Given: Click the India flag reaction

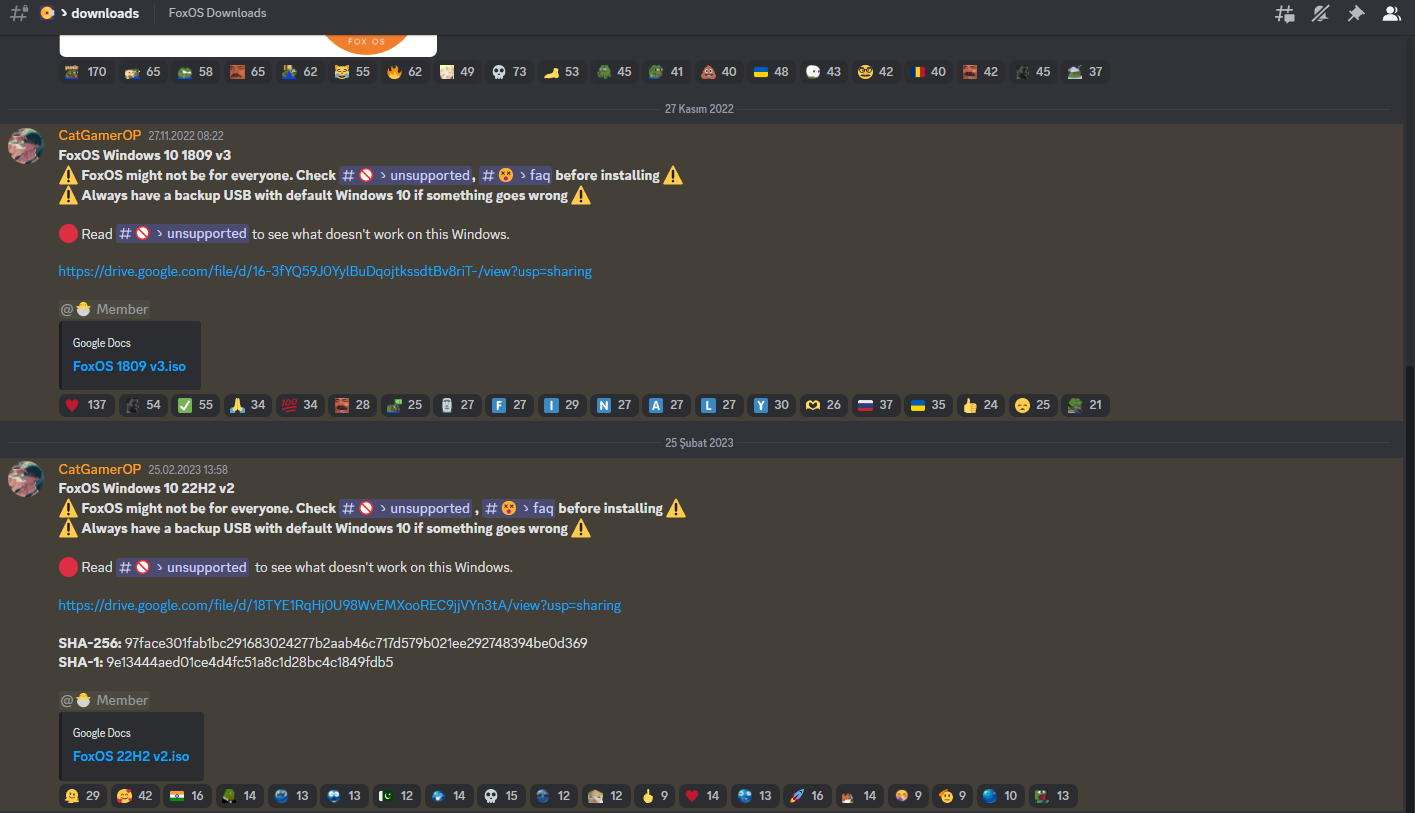Looking at the screenshot, I should click(x=186, y=796).
